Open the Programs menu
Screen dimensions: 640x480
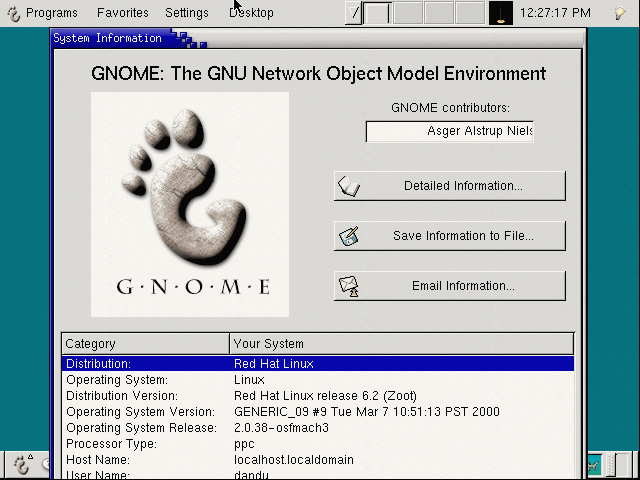[x=51, y=13]
